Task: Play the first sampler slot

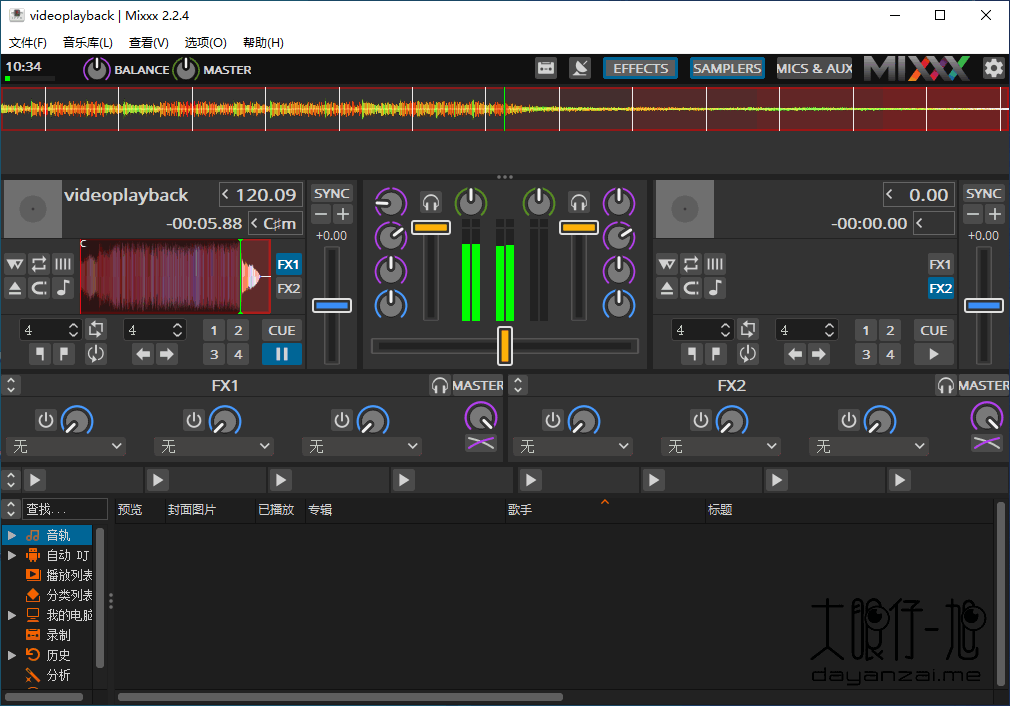Action: [x=35, y=480]
